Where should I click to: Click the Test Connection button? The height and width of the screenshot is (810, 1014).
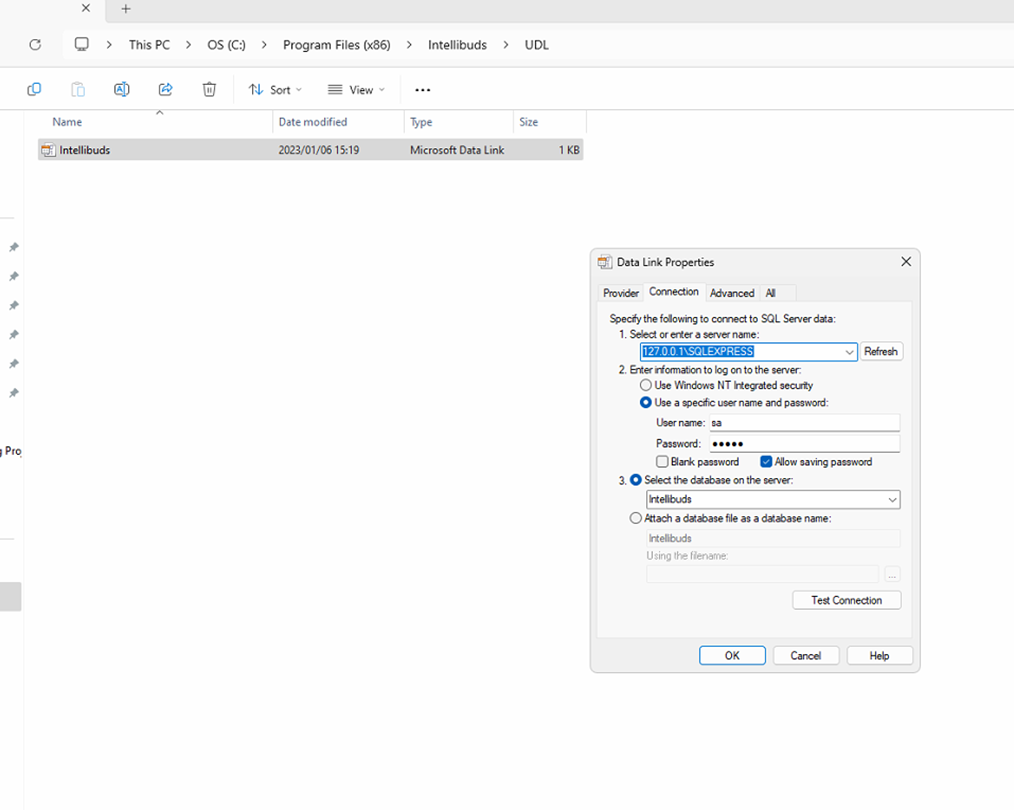point(847,600)
